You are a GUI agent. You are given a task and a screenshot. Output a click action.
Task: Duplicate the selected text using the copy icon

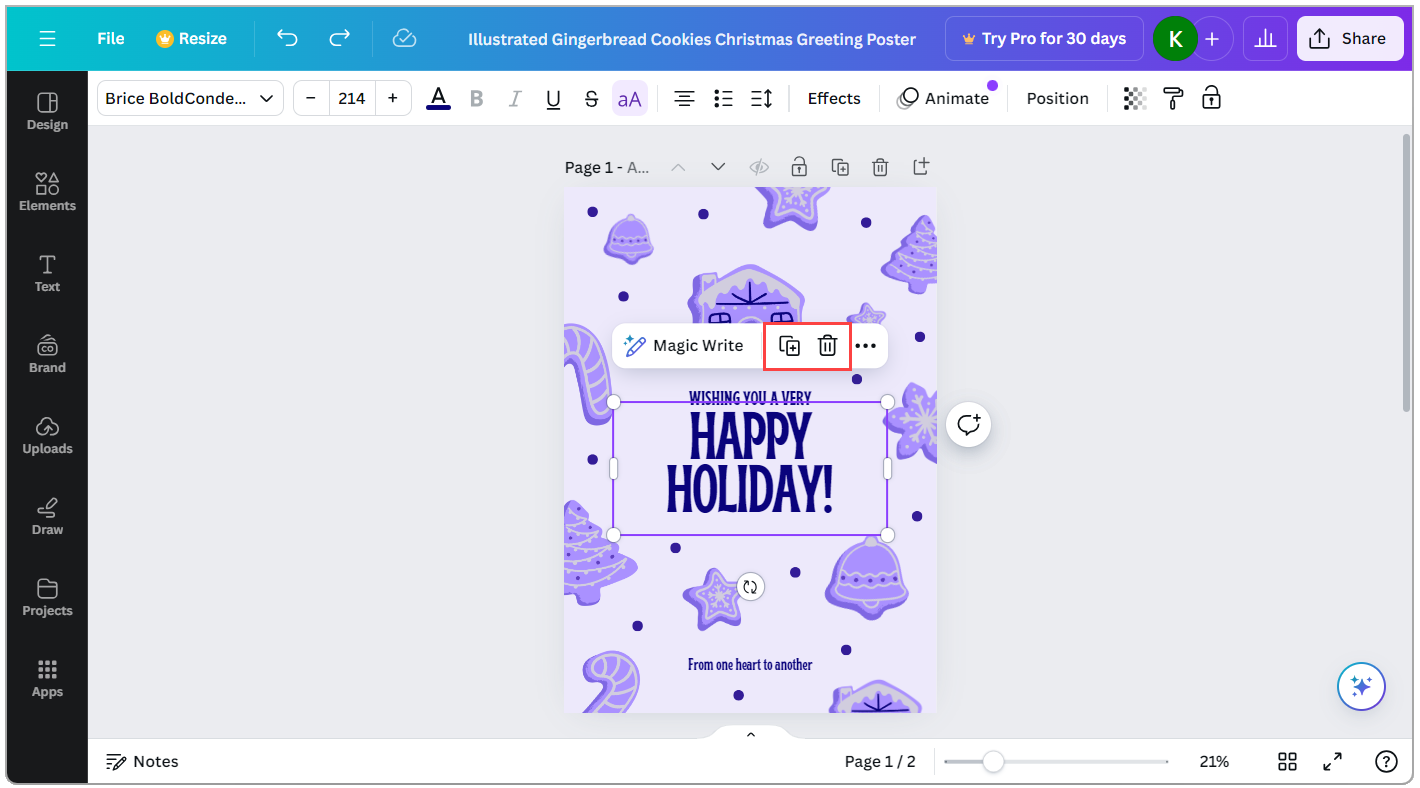click(789, 345)
